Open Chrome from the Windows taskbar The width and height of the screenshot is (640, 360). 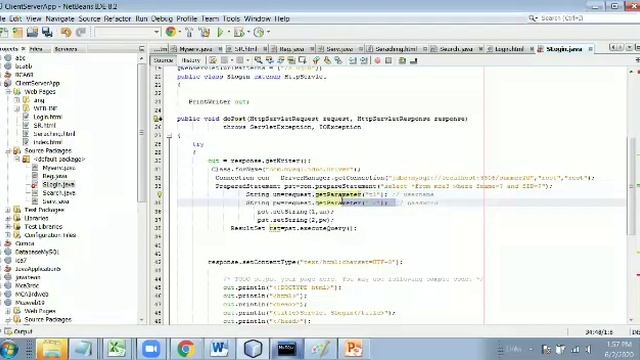186,349
